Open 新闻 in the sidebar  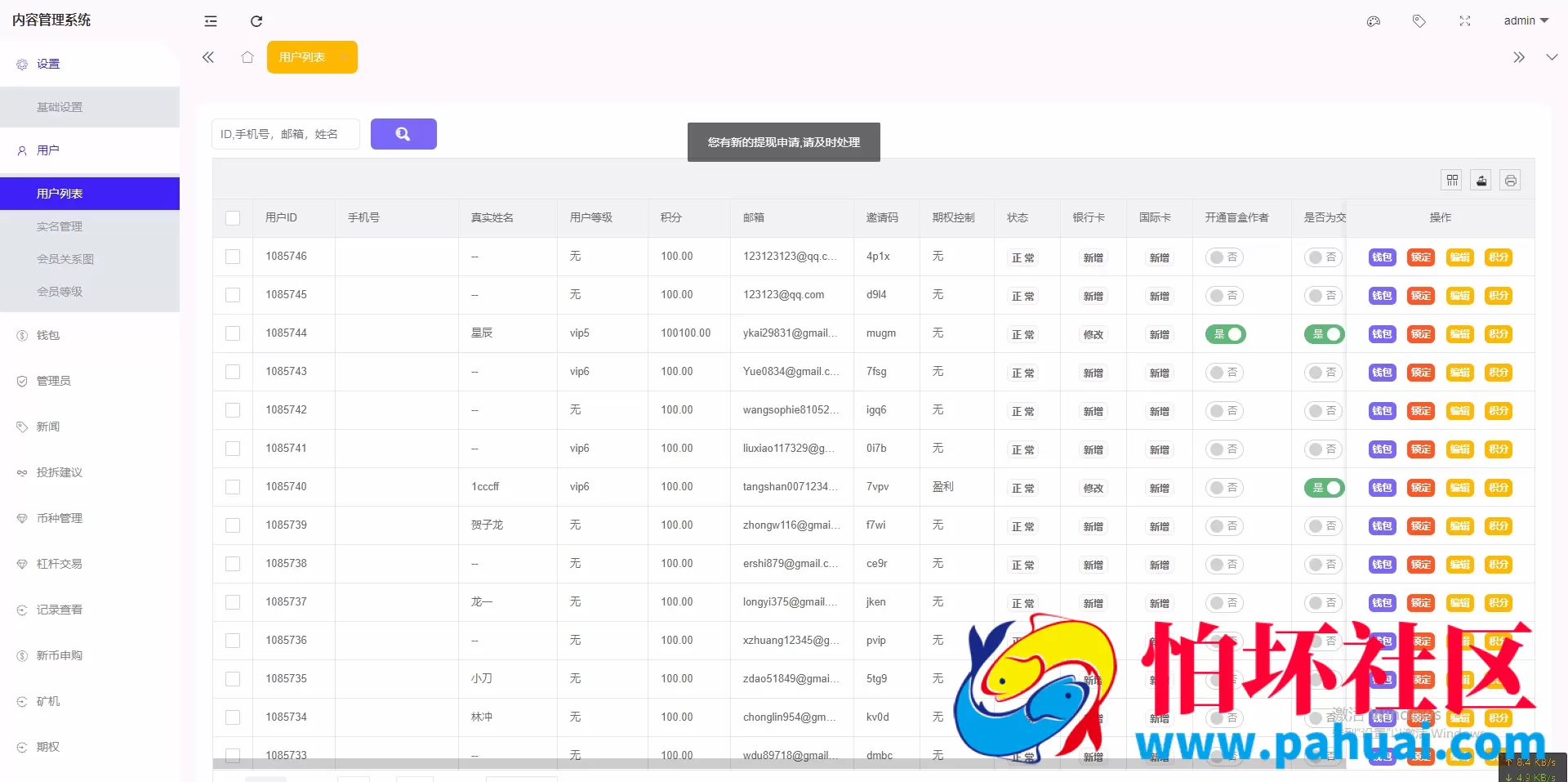90,427
